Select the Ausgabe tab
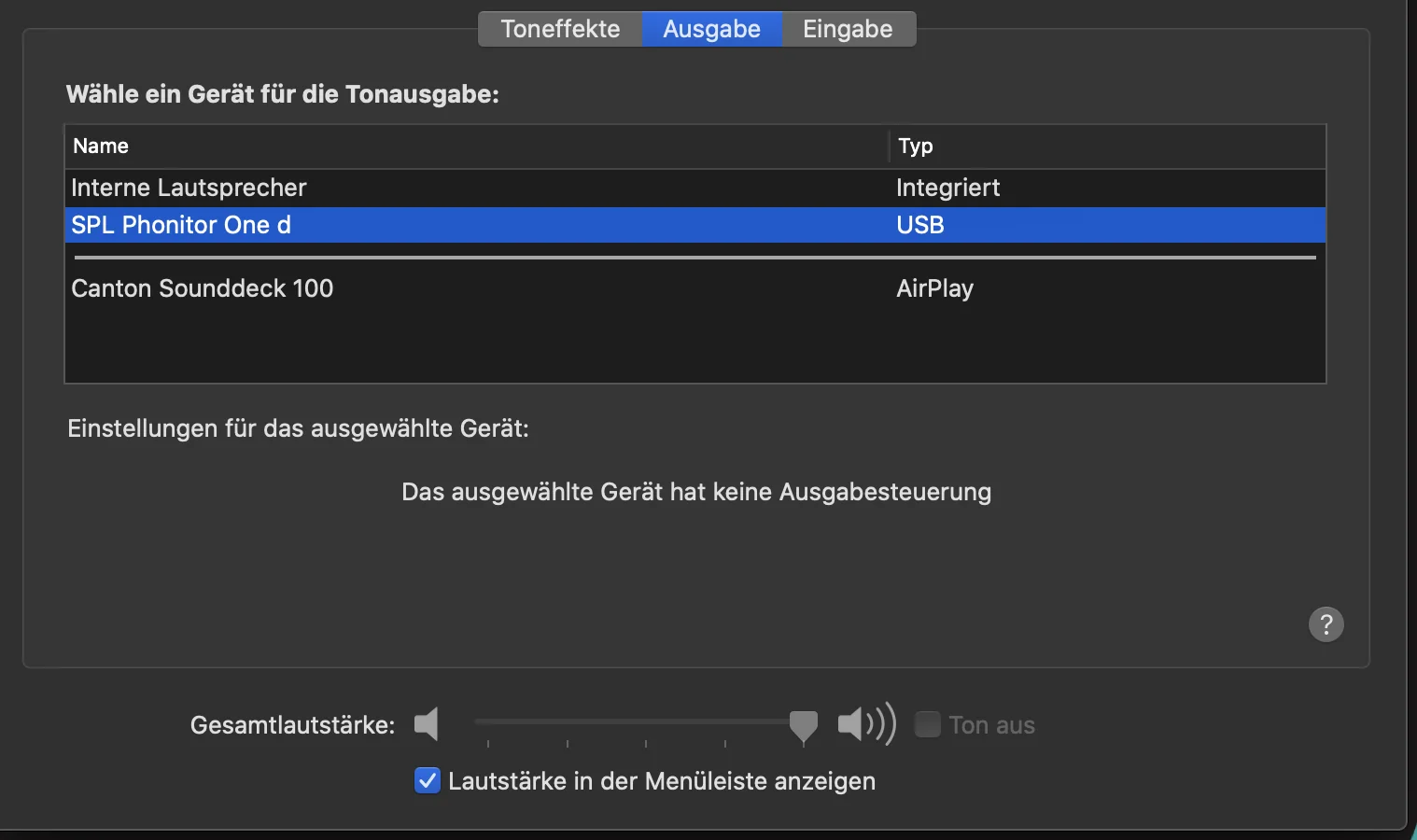 (712, 29)
